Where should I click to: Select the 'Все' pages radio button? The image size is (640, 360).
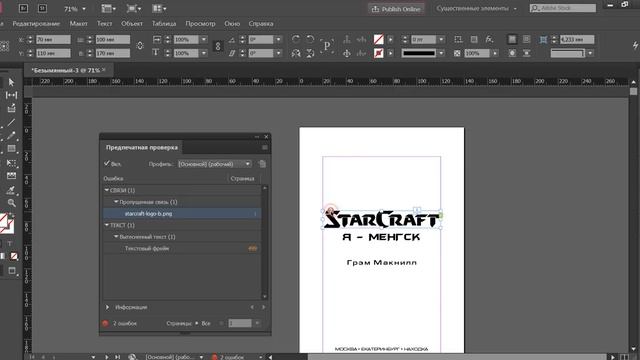(x=197, y=323)
